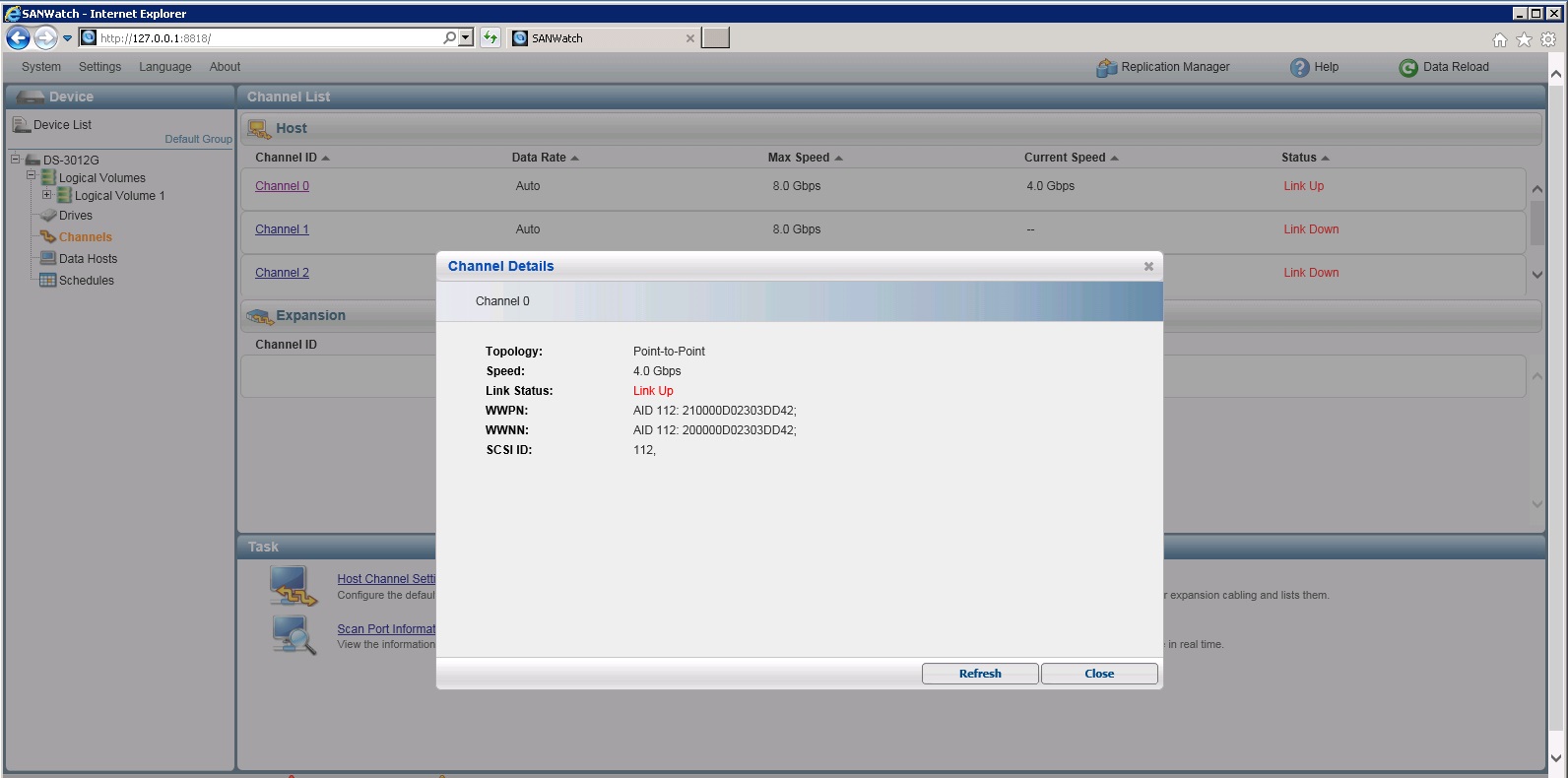Click the URL address input field

tap(269, 38)
